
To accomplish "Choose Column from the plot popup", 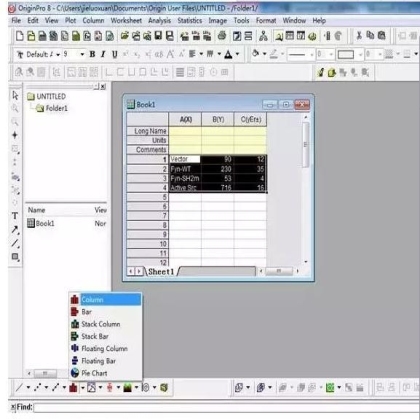I will pos(105,299).
